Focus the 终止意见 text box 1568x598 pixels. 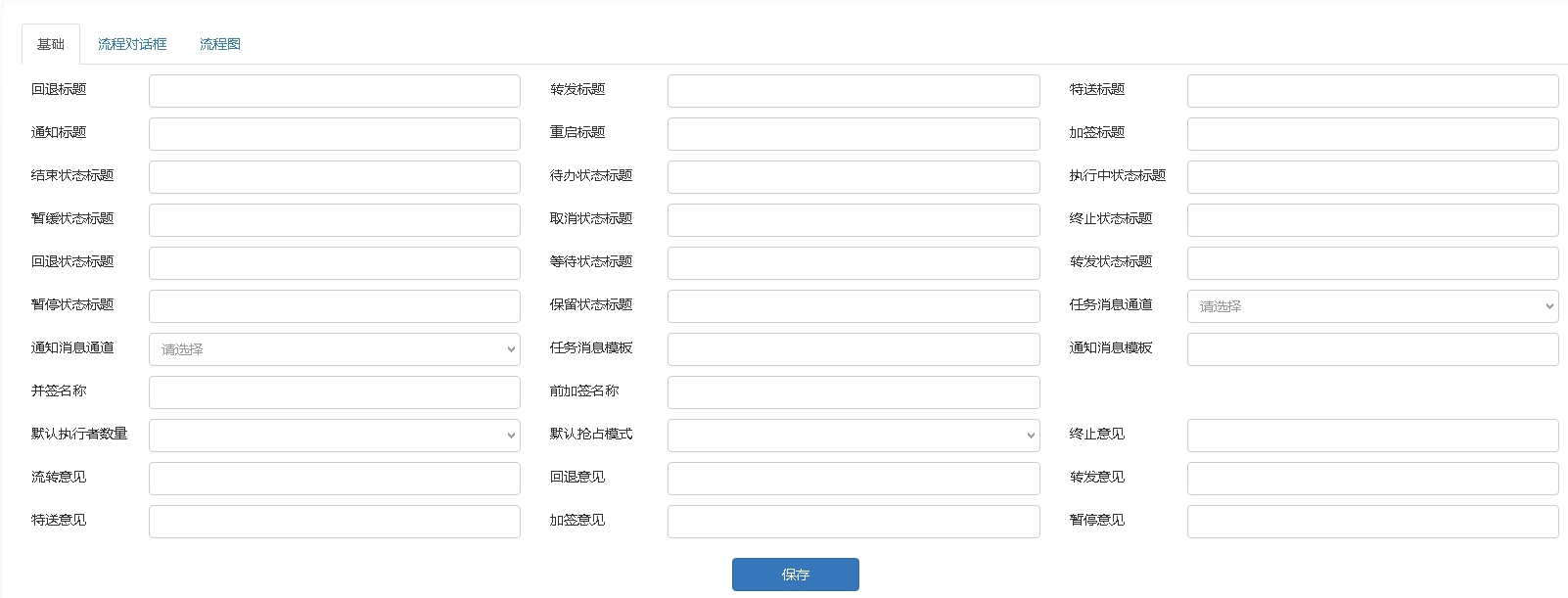(1372, 436)
